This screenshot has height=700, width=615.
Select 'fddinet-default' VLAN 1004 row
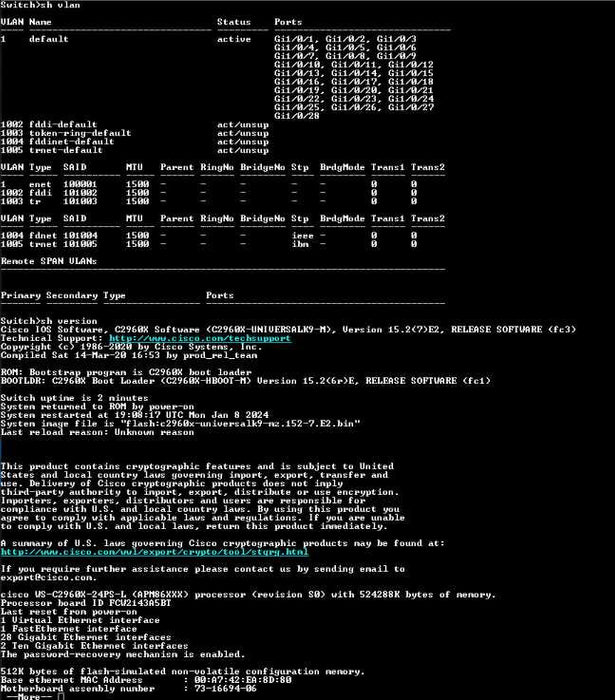(x=135, y=142)
